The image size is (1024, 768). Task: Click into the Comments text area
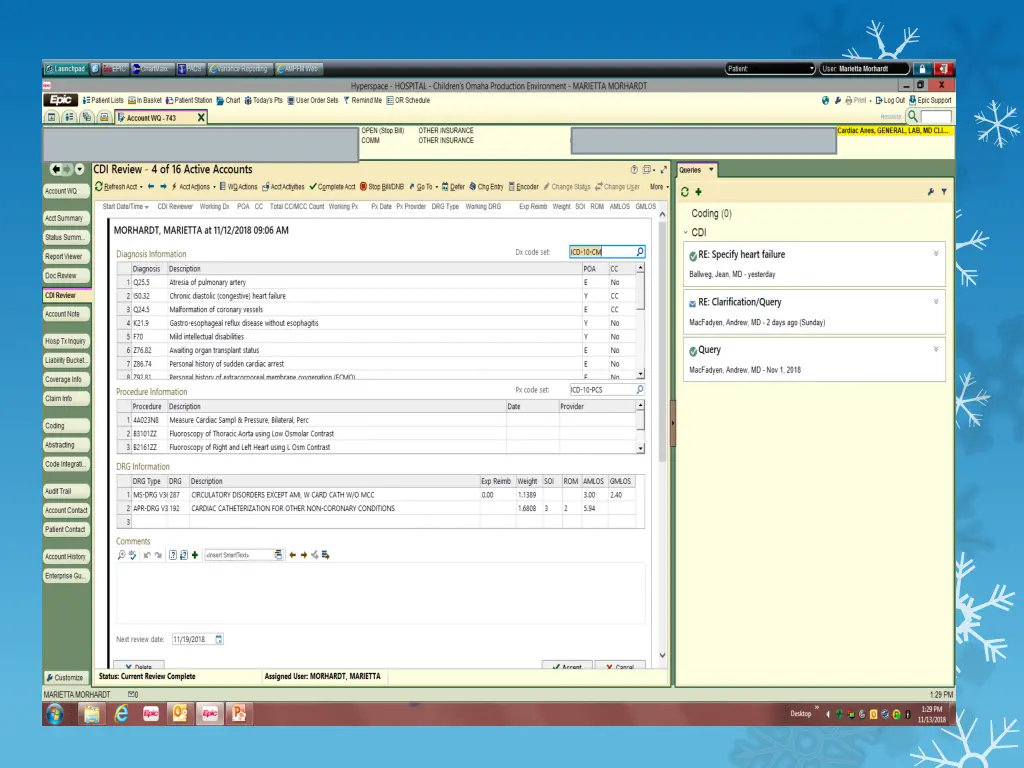[x=381, y=593]
